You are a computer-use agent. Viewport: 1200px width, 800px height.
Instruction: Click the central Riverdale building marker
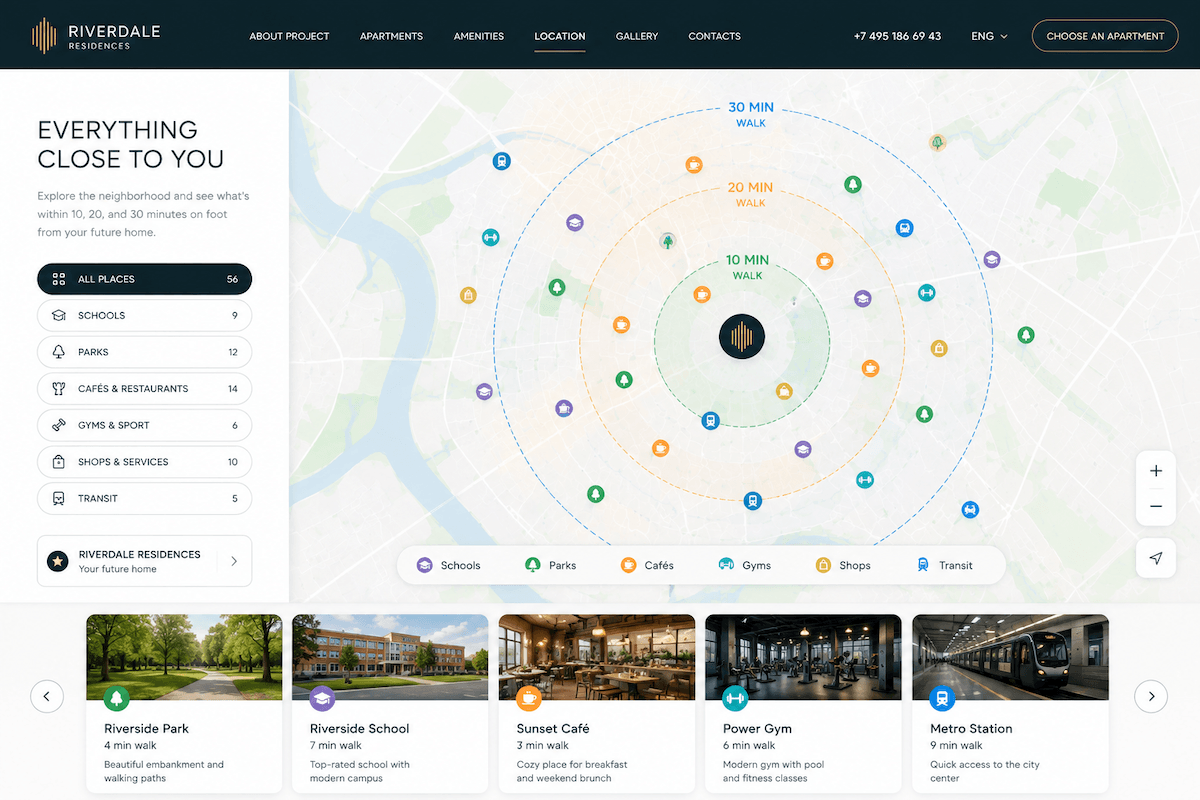click(742, 336)
